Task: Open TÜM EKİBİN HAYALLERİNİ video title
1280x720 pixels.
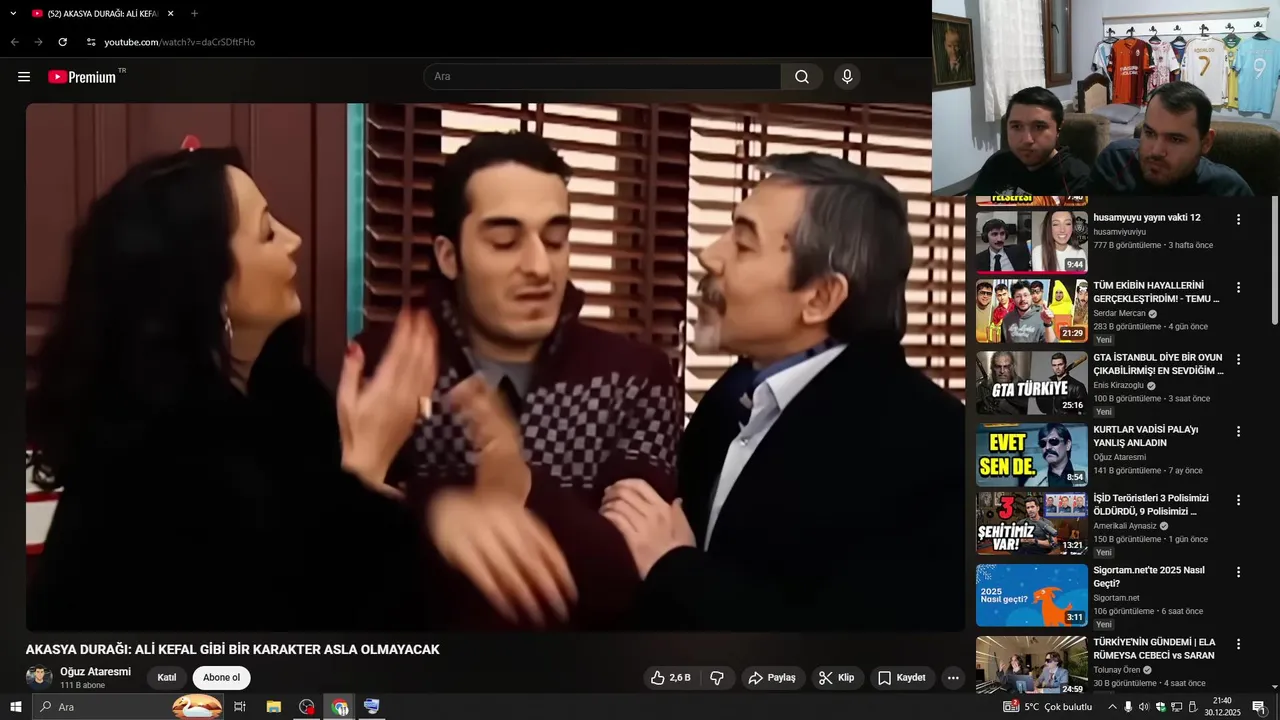Action: [x=1156, y=292]
